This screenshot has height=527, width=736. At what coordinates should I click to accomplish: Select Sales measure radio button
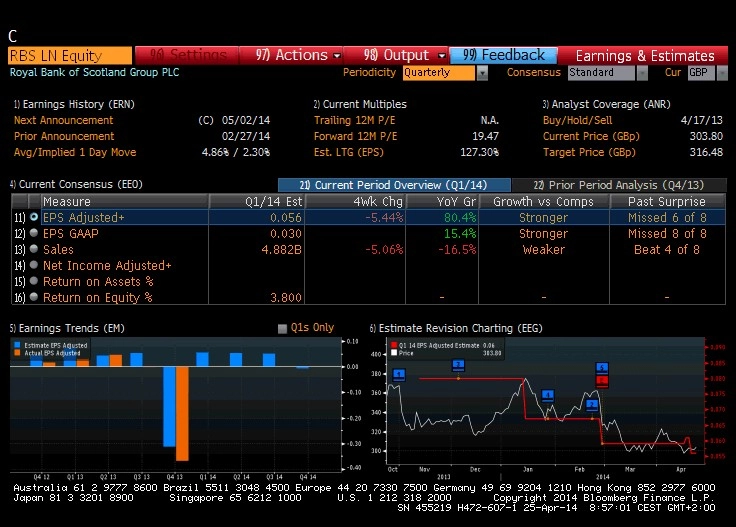click(34, 249)
